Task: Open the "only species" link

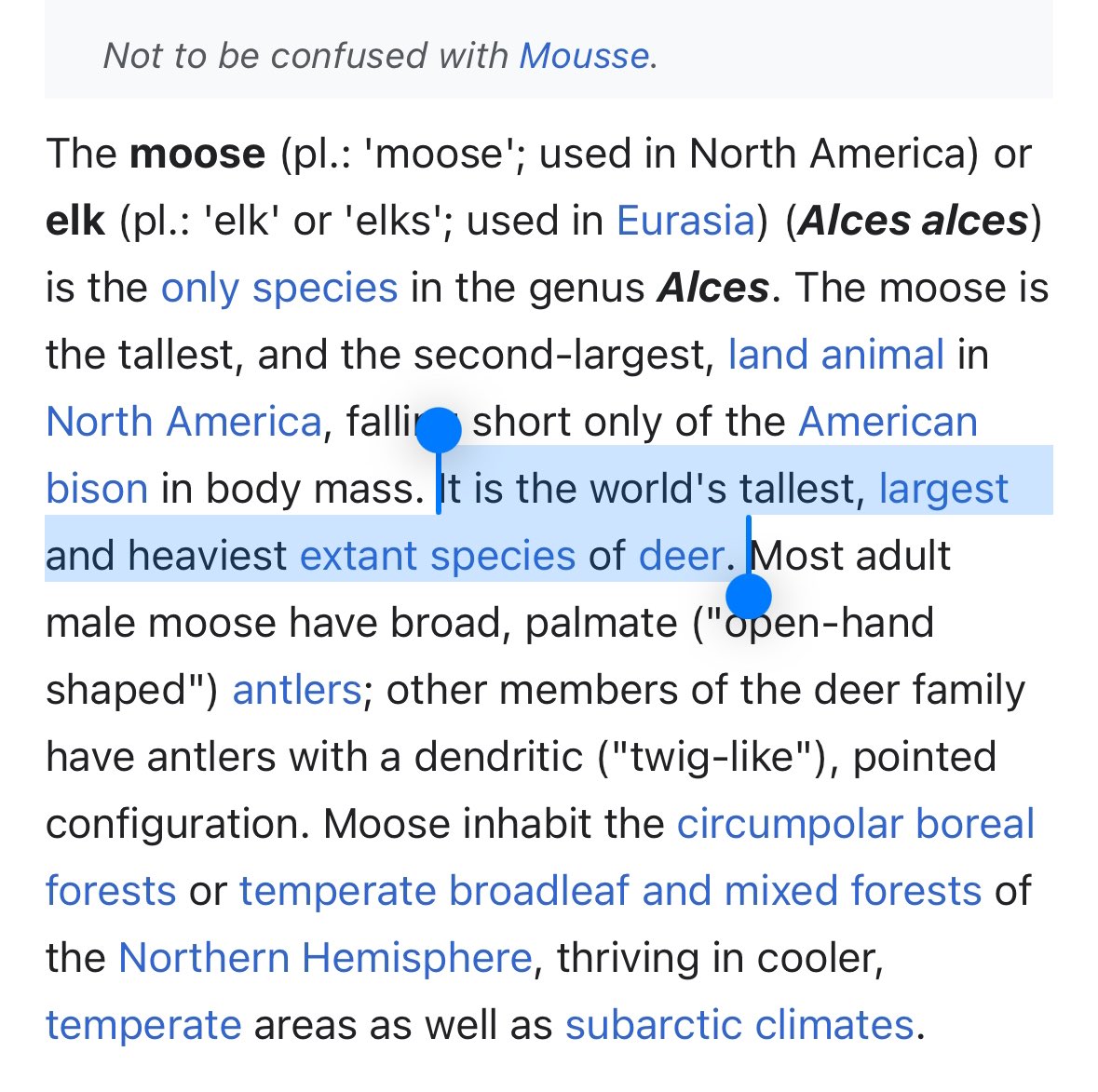Action: (x=279, y=289)
